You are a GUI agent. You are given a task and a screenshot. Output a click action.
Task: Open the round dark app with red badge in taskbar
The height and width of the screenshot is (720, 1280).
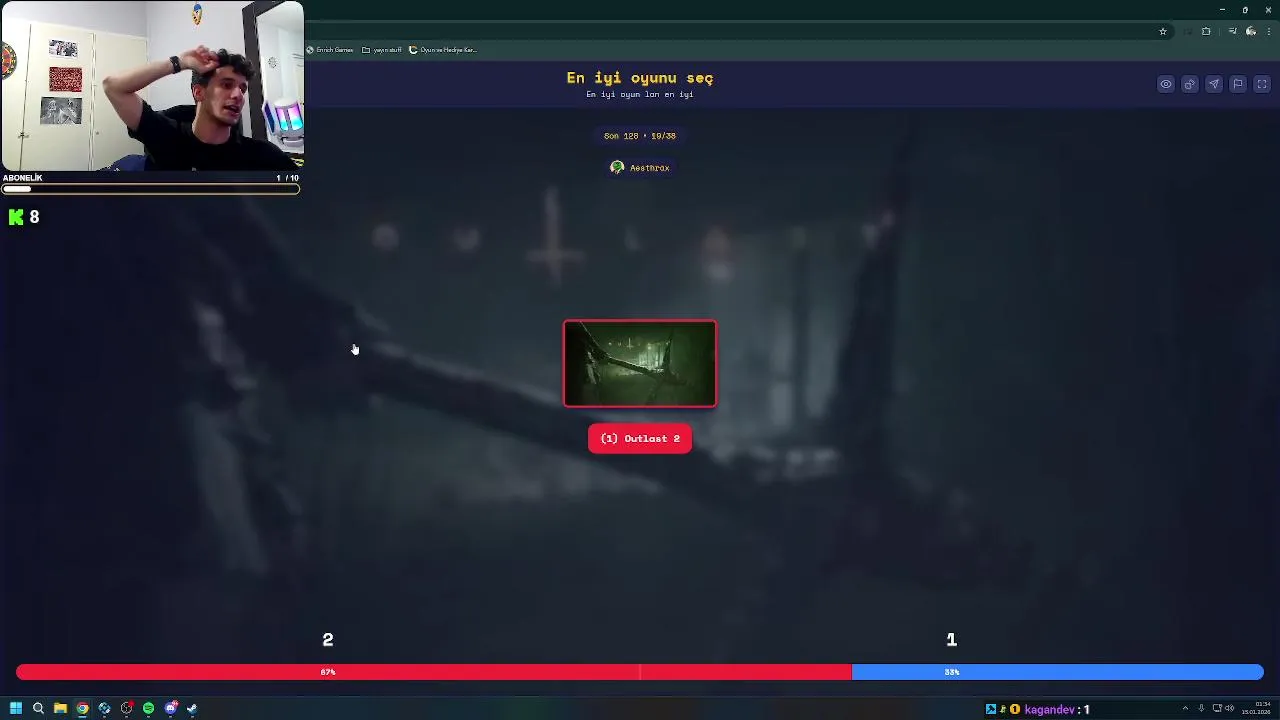126,709
